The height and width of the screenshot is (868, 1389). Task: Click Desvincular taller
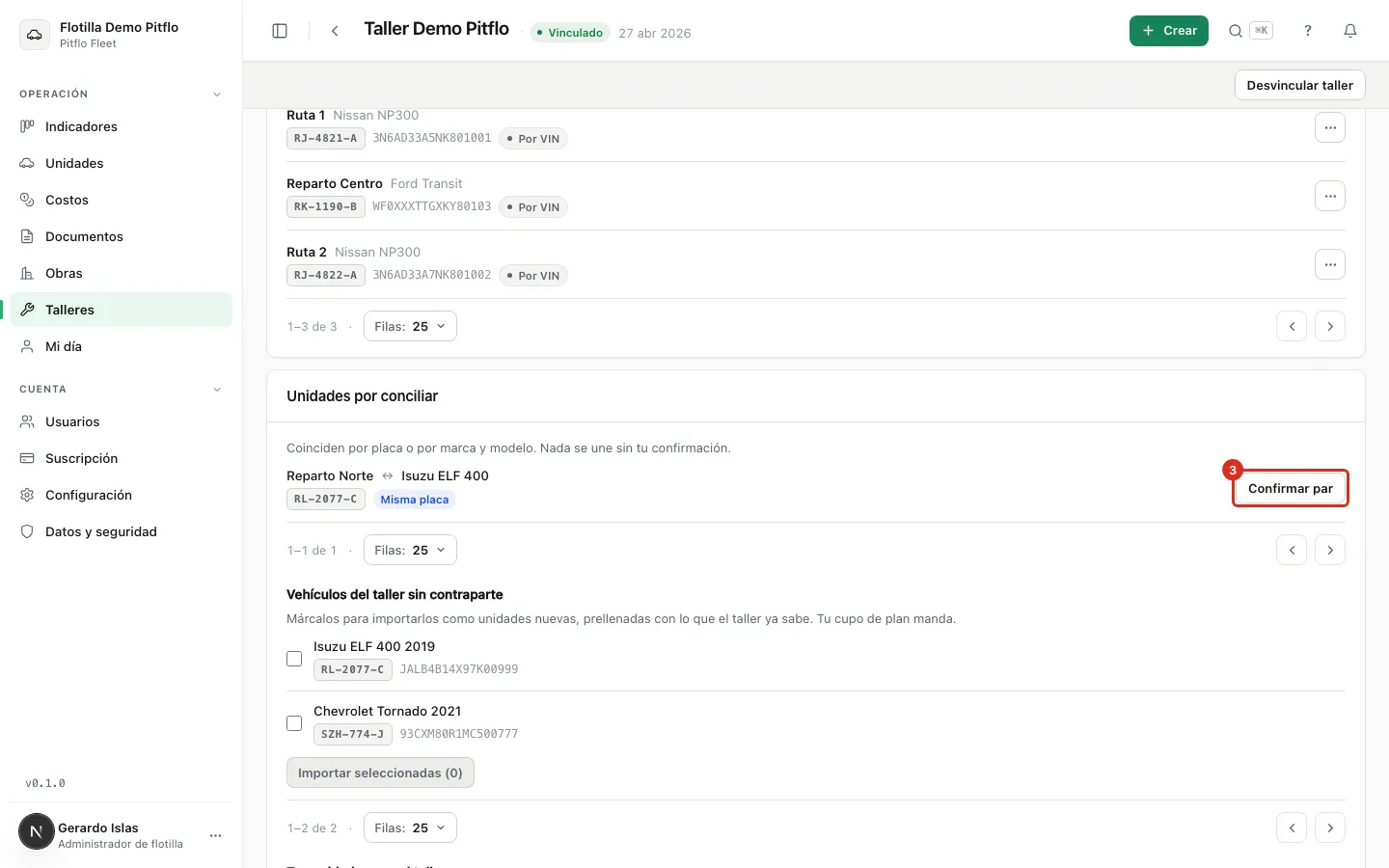1299,85
